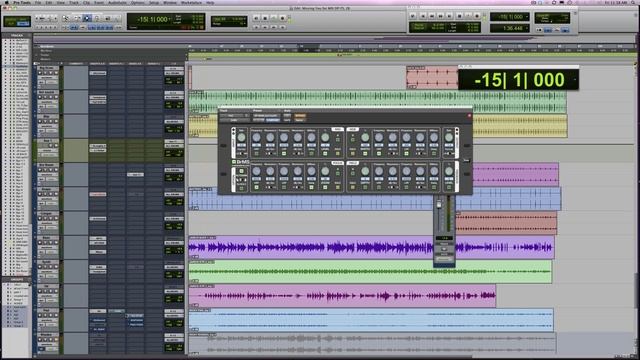Click Return to Zero in floating Transport
Screen dimensions: 640x360
[x=423, y=16]
